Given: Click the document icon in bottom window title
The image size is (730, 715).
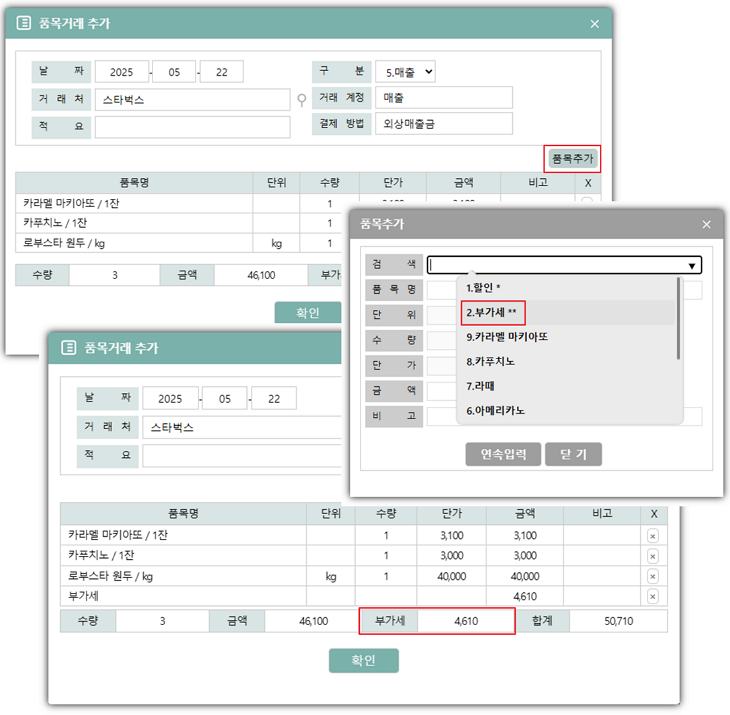Looking at the screenshot, I should click(x=69, y=348).
